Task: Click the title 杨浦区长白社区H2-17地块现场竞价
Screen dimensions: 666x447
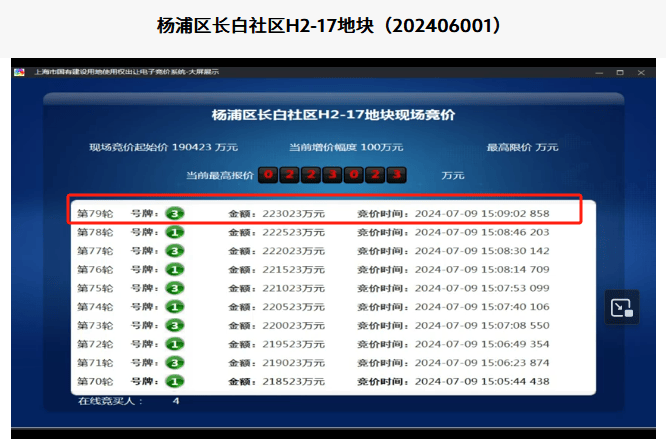Action: coord(333,115)
